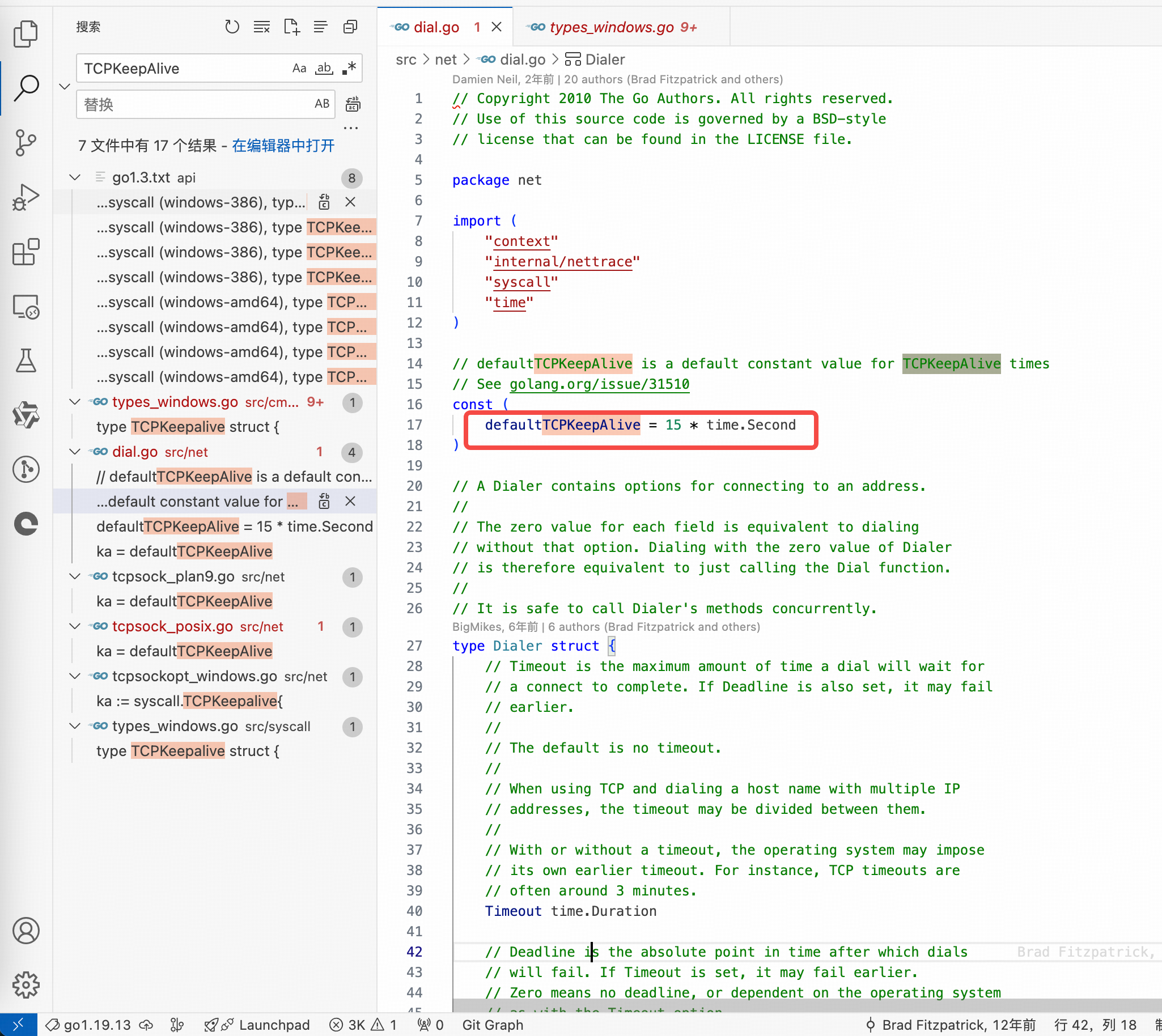This screenshot has height=1036, width=1162.
Task: Collapse types_windows.go src/cm... results group
Action: pyautogui.click(x=75, y=402)
